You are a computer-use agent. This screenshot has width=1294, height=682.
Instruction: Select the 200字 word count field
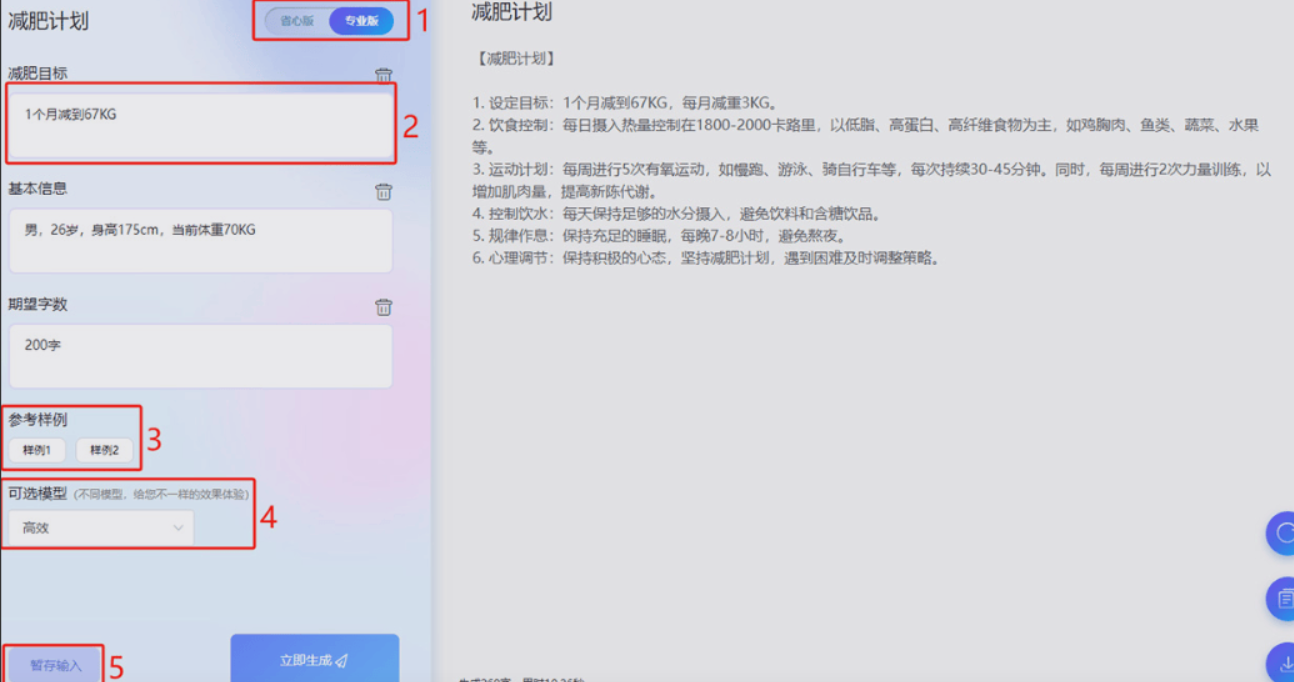200,355
